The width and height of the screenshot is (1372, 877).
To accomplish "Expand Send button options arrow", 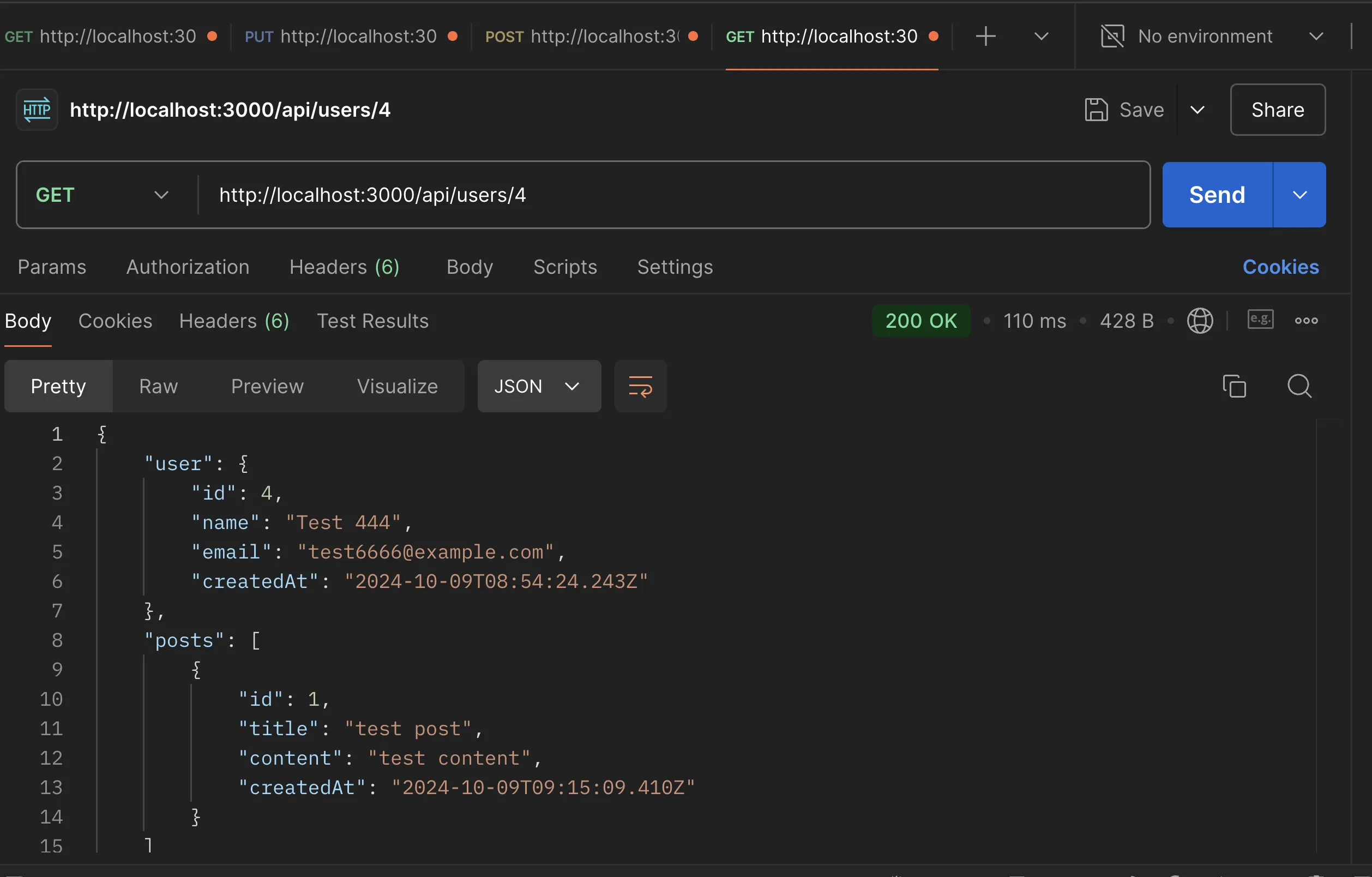I will click(x=1299, y=195).
